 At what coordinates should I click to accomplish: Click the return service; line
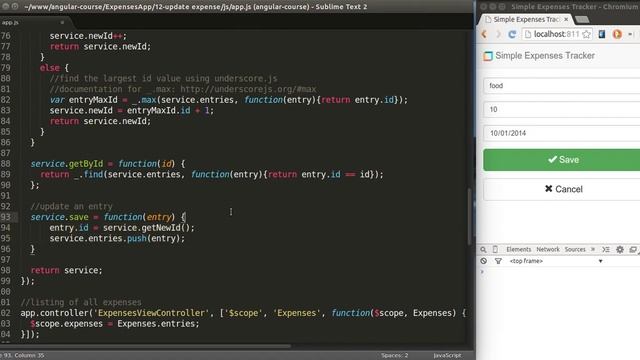click(67, 271)
